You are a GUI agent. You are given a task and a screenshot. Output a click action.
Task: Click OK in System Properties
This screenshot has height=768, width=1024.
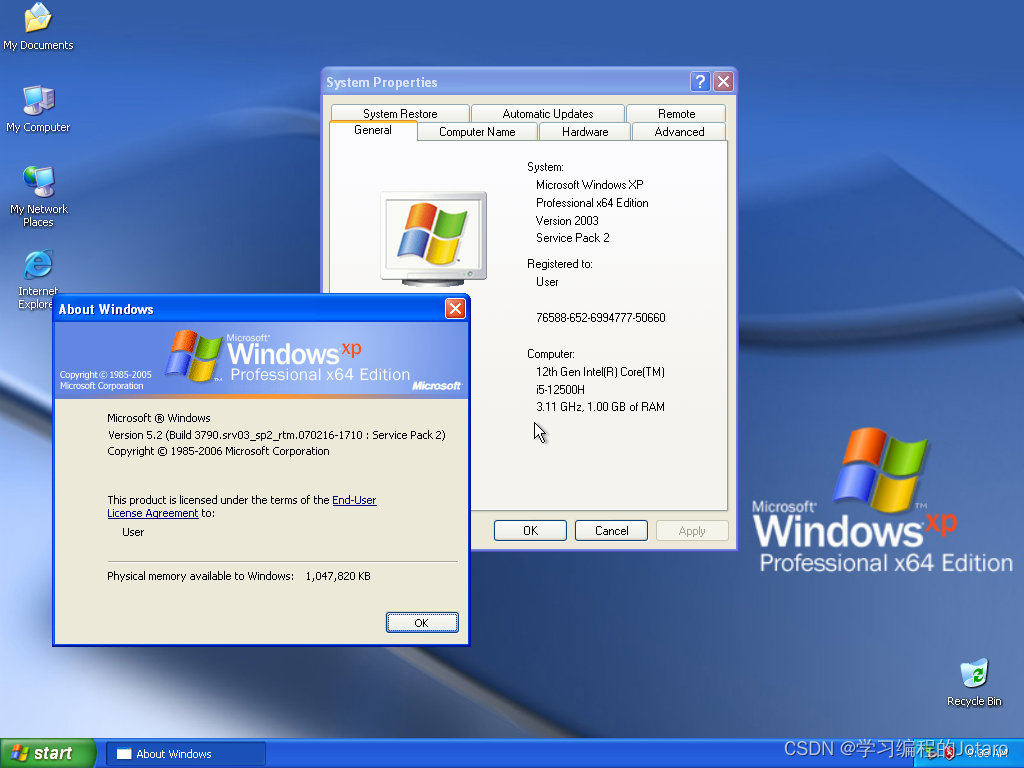(530, 530)
